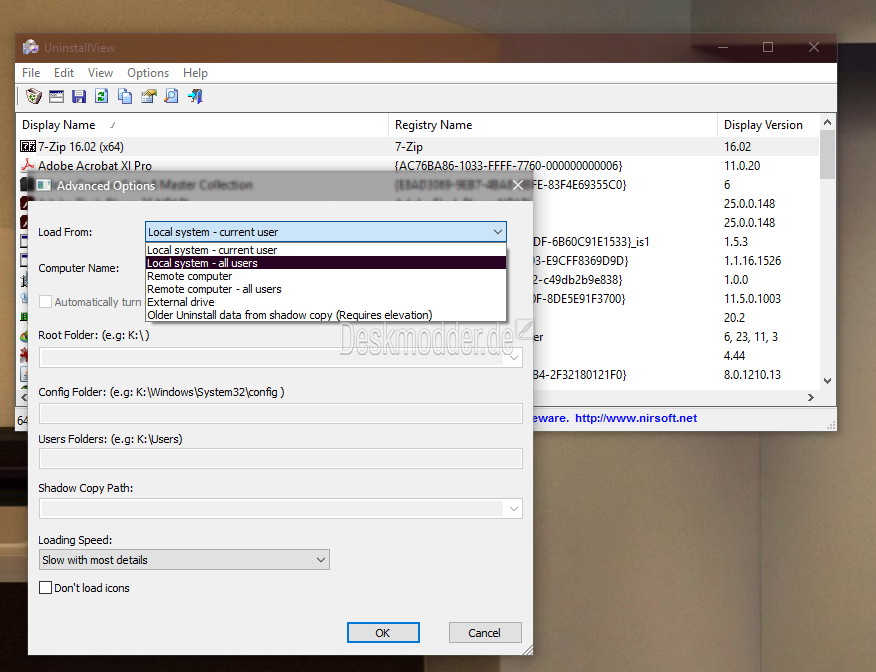Click the '{AC76BA86-1033-FFFF-7760-000000000006}' registry cell
The width and height of the screenshot is (876, 672).
(x=508, y=165)
